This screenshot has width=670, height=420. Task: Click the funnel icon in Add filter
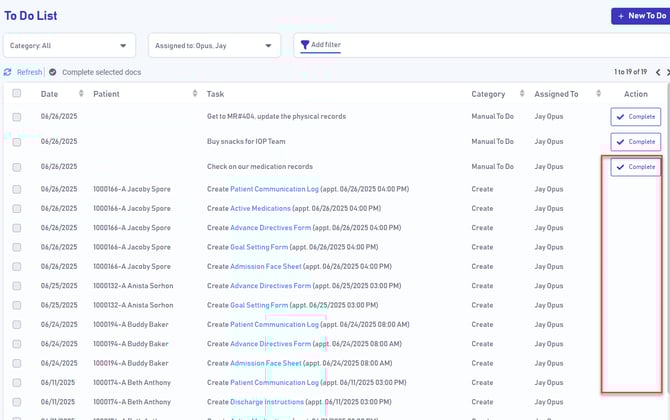pos(305,44)
